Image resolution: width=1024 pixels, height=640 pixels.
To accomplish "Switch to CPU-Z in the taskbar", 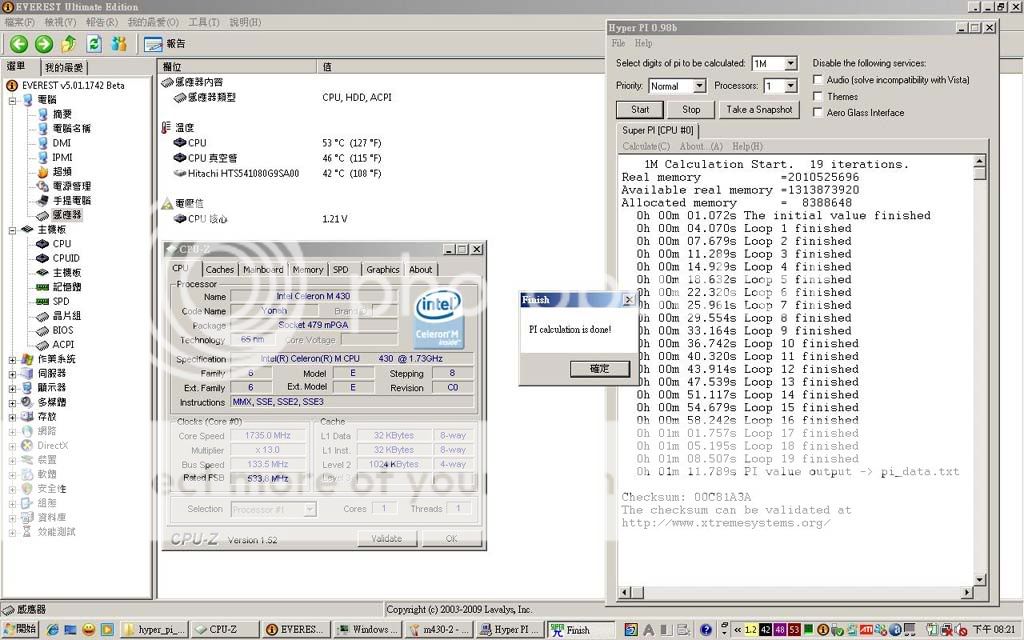I will point(225,630).
